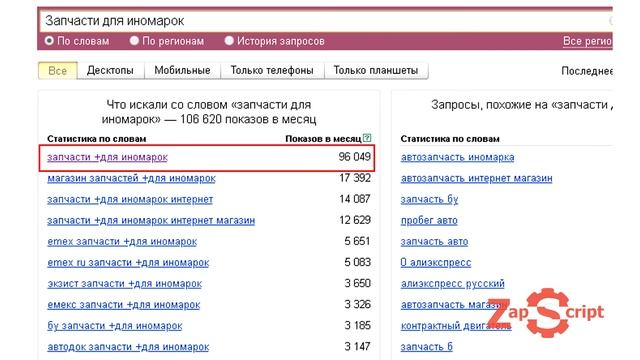Open the 'Все регионы' link
The width and height of the screenshot is (640, 360).
pyautogui.click(x=587, y=41)
